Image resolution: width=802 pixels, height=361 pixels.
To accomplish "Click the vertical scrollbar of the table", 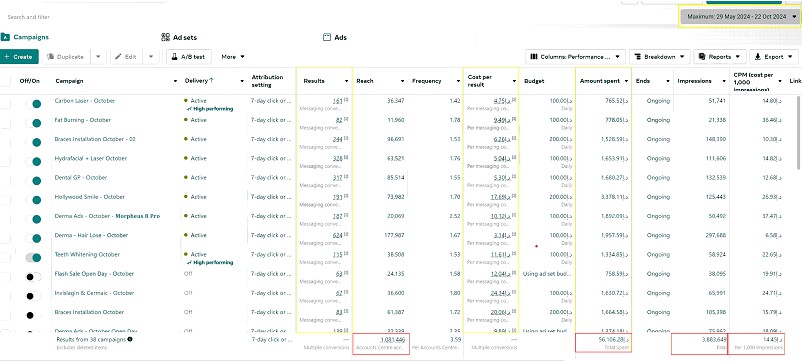I will [799, 133].
